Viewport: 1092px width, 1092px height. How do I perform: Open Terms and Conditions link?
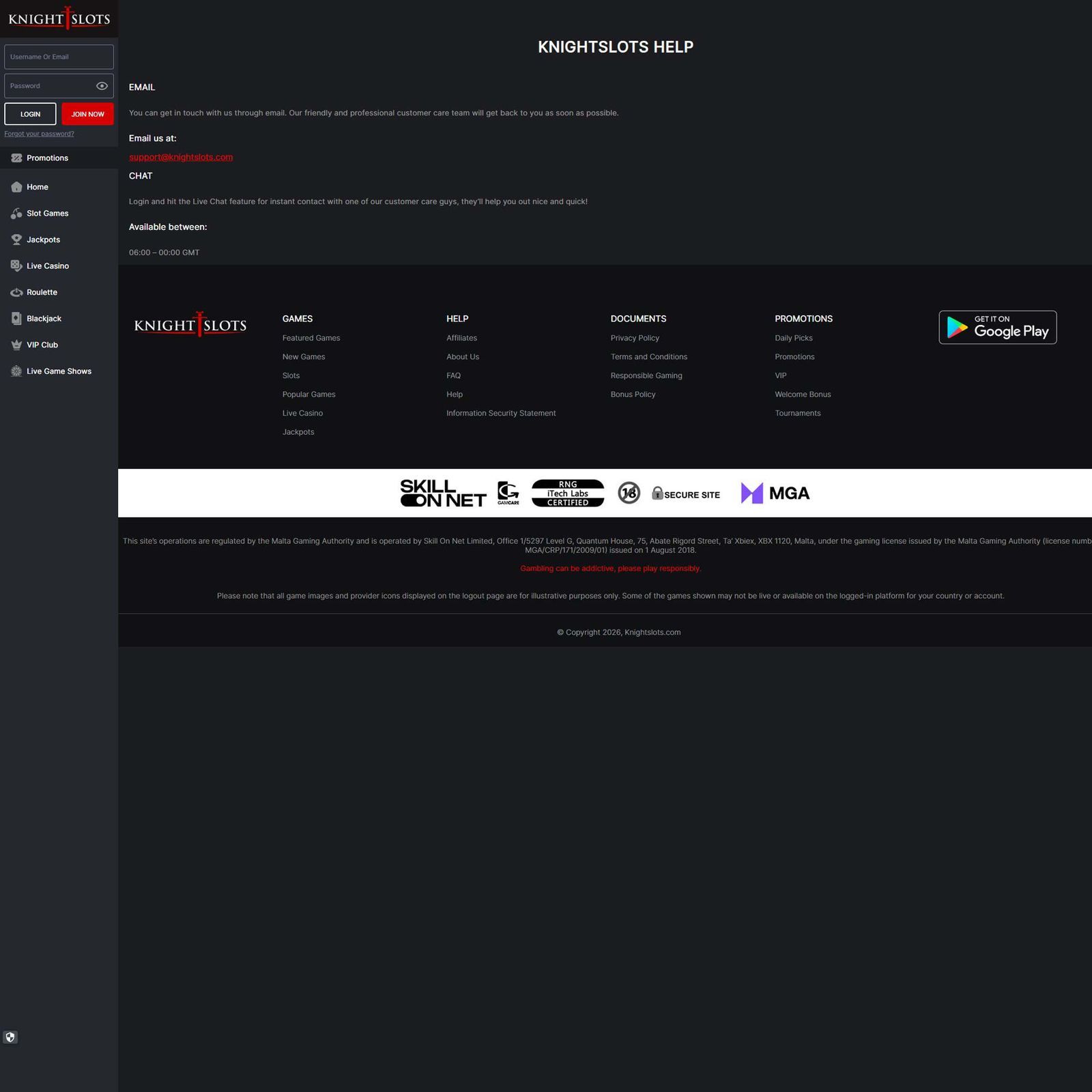tap(649, 357)
